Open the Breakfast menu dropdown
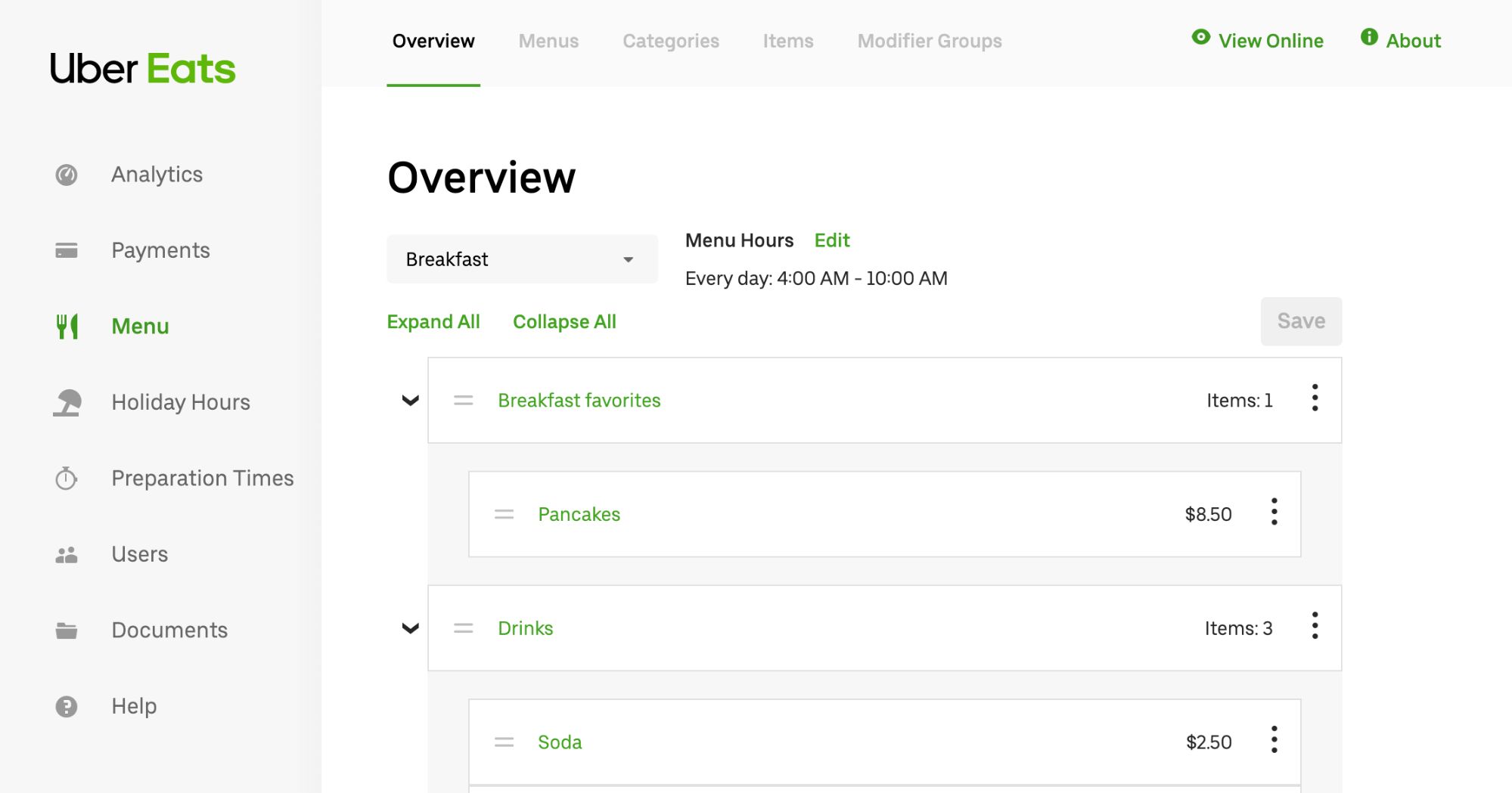Viewport: 1512px width, 793px height. (x=521, y=259)
